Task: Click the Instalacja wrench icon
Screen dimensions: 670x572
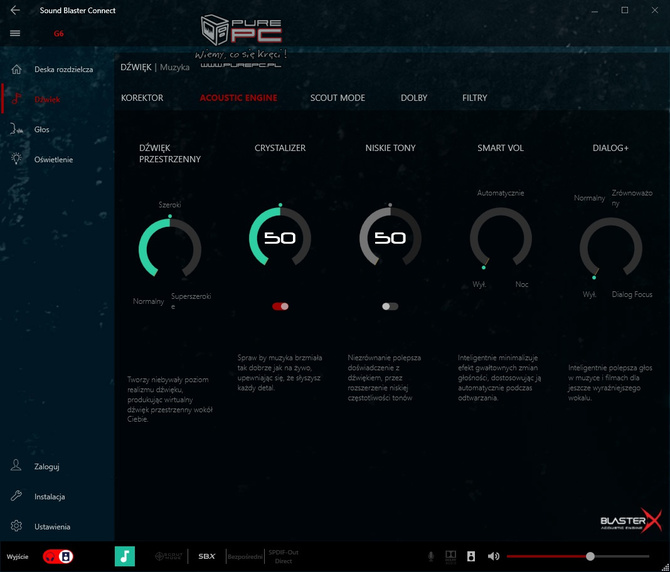Action: (x=16, y=496)
